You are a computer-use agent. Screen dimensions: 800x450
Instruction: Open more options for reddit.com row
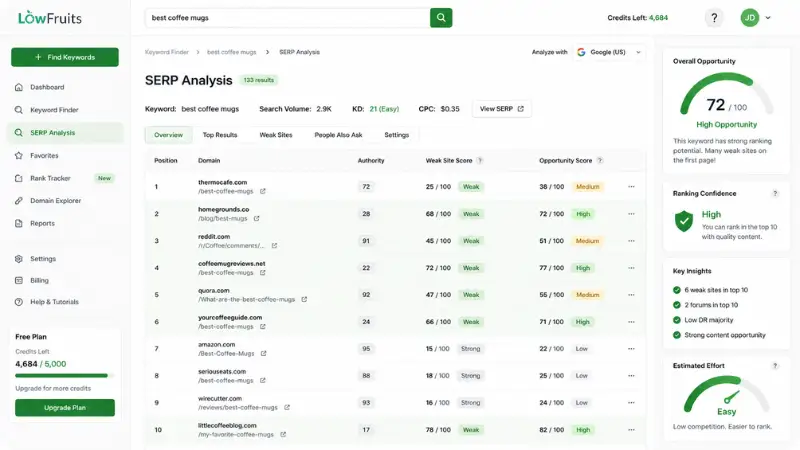tap(631, 241)
